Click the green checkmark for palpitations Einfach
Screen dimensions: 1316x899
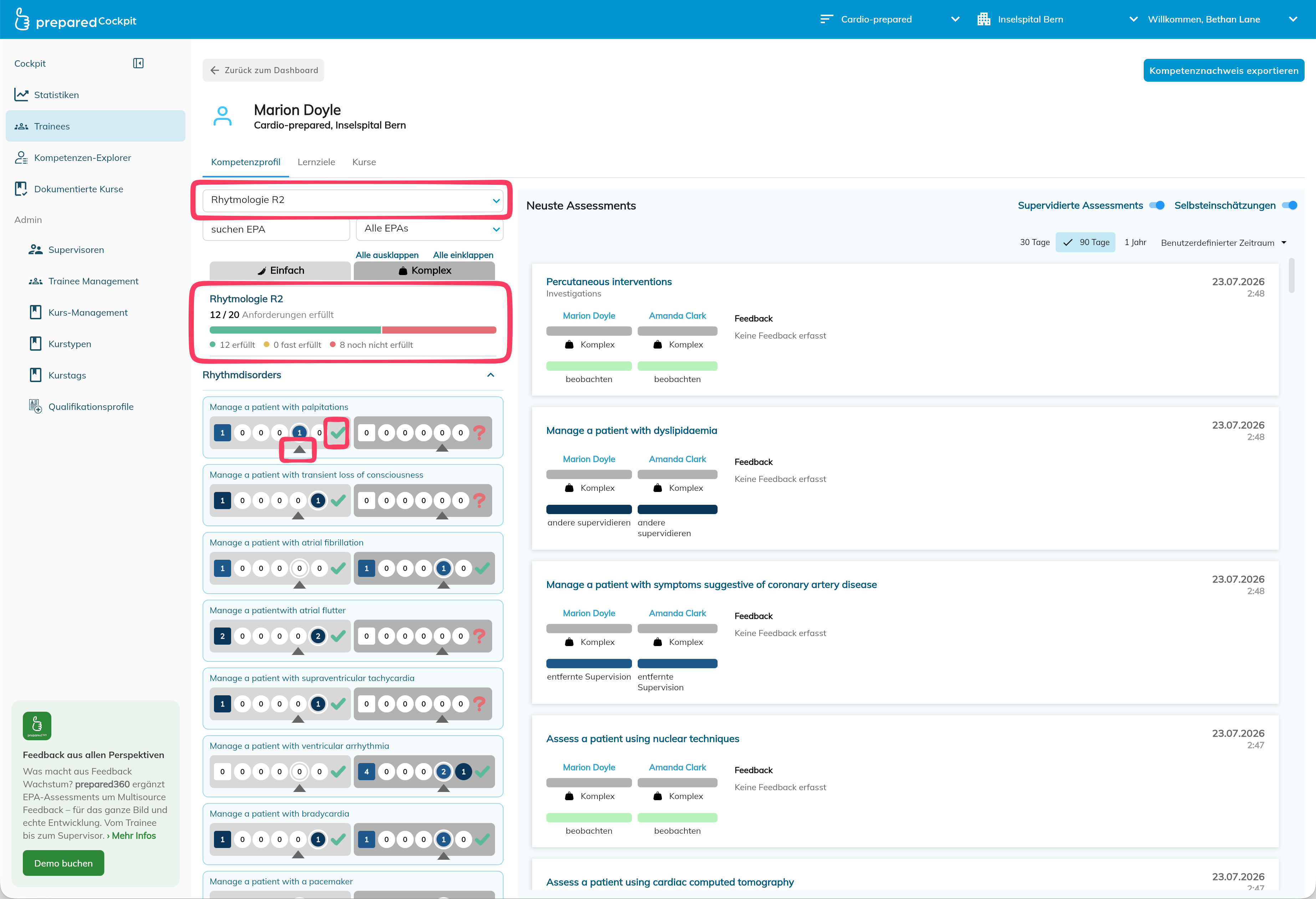point(338,433)
